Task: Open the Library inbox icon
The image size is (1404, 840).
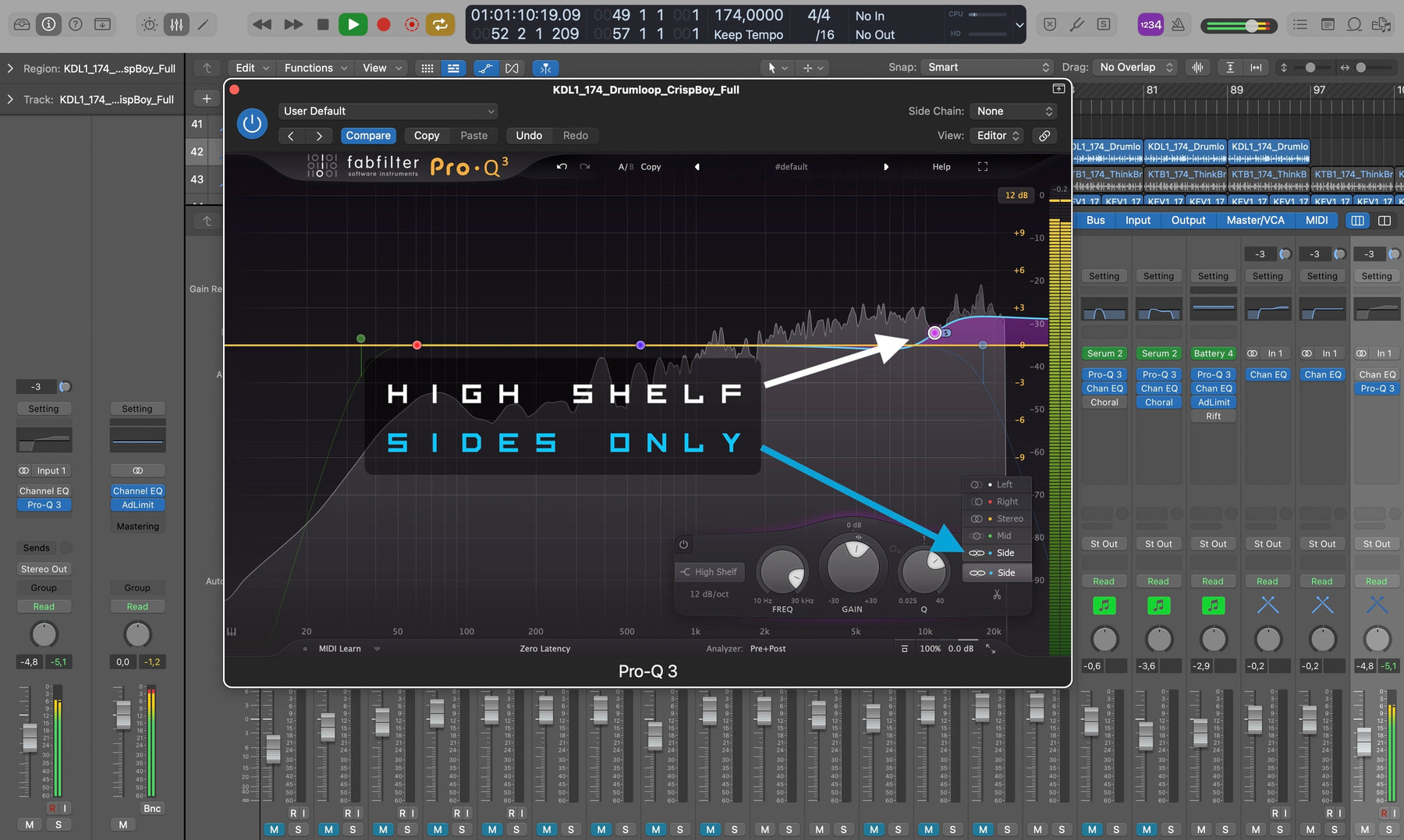Action: [22, 24]
